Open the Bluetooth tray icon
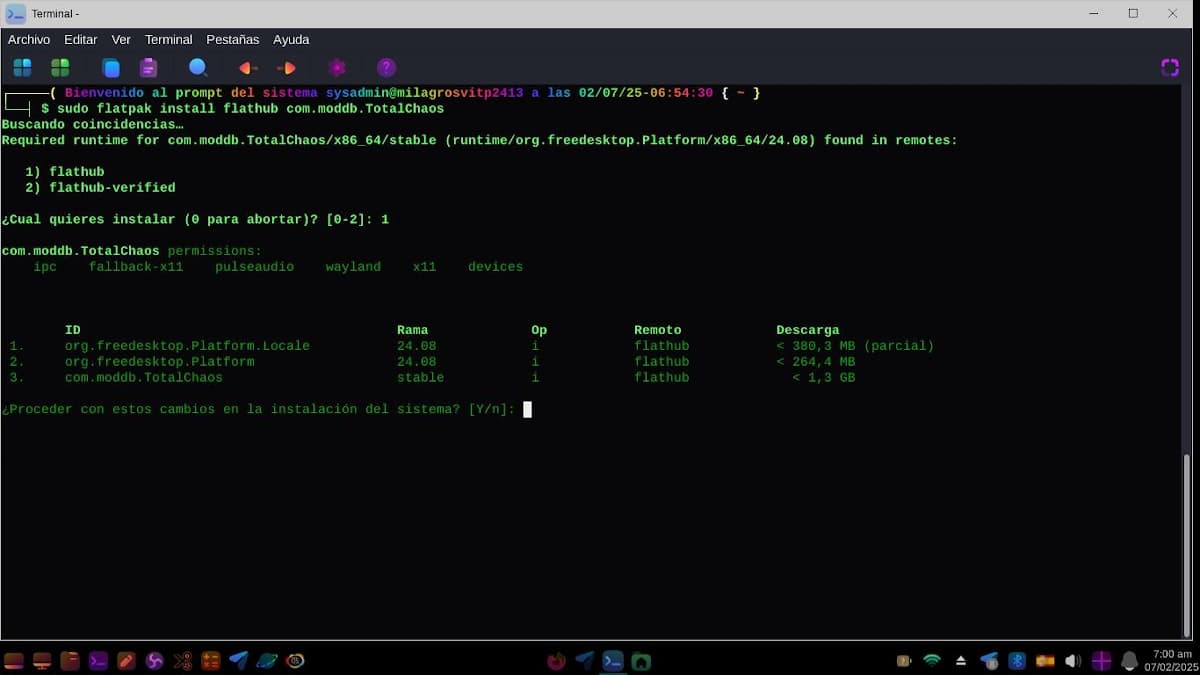1200x675 pixels. pos(1017,661)
